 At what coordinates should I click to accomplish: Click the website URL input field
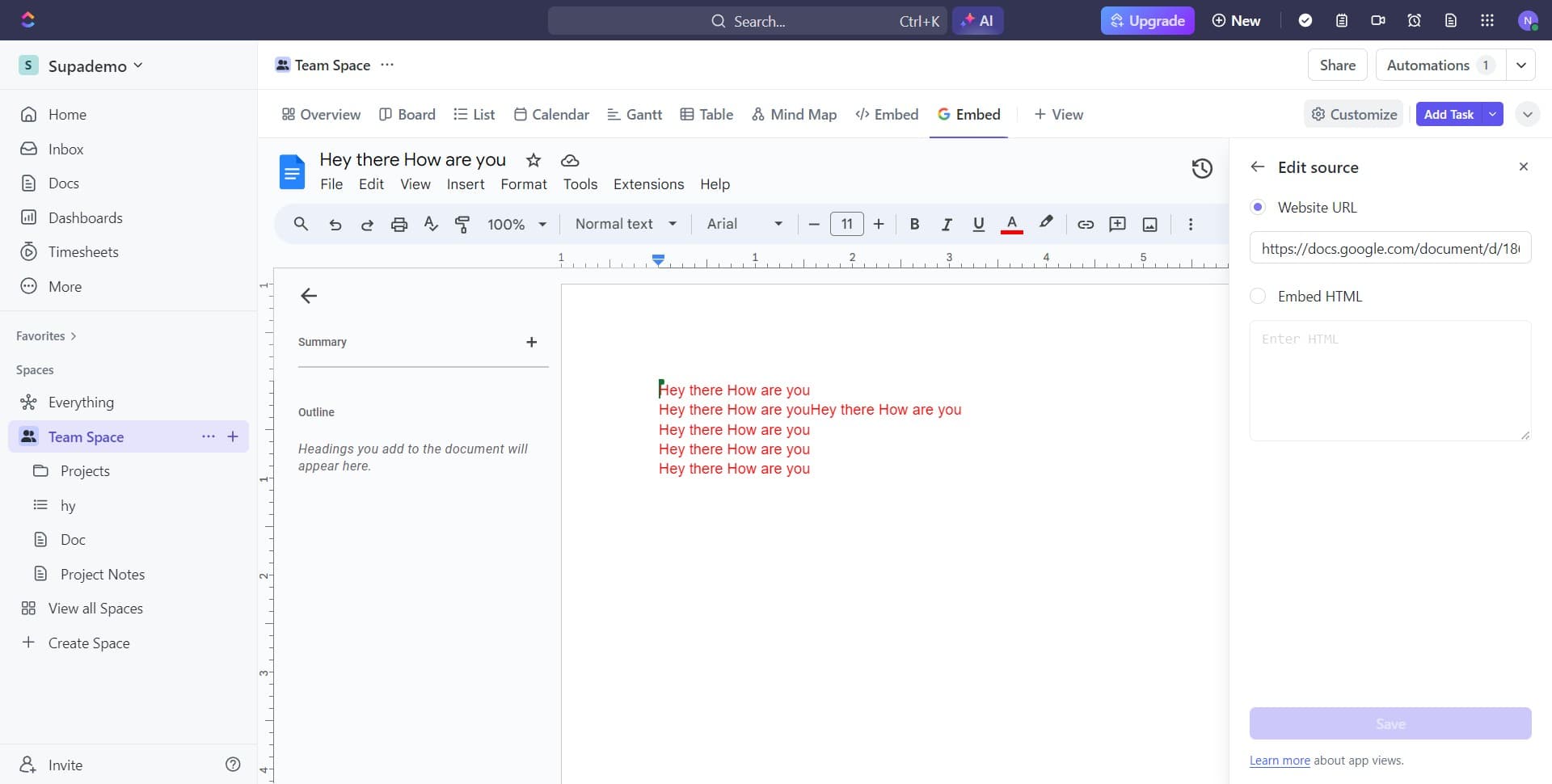click(x=1390, y=249)
